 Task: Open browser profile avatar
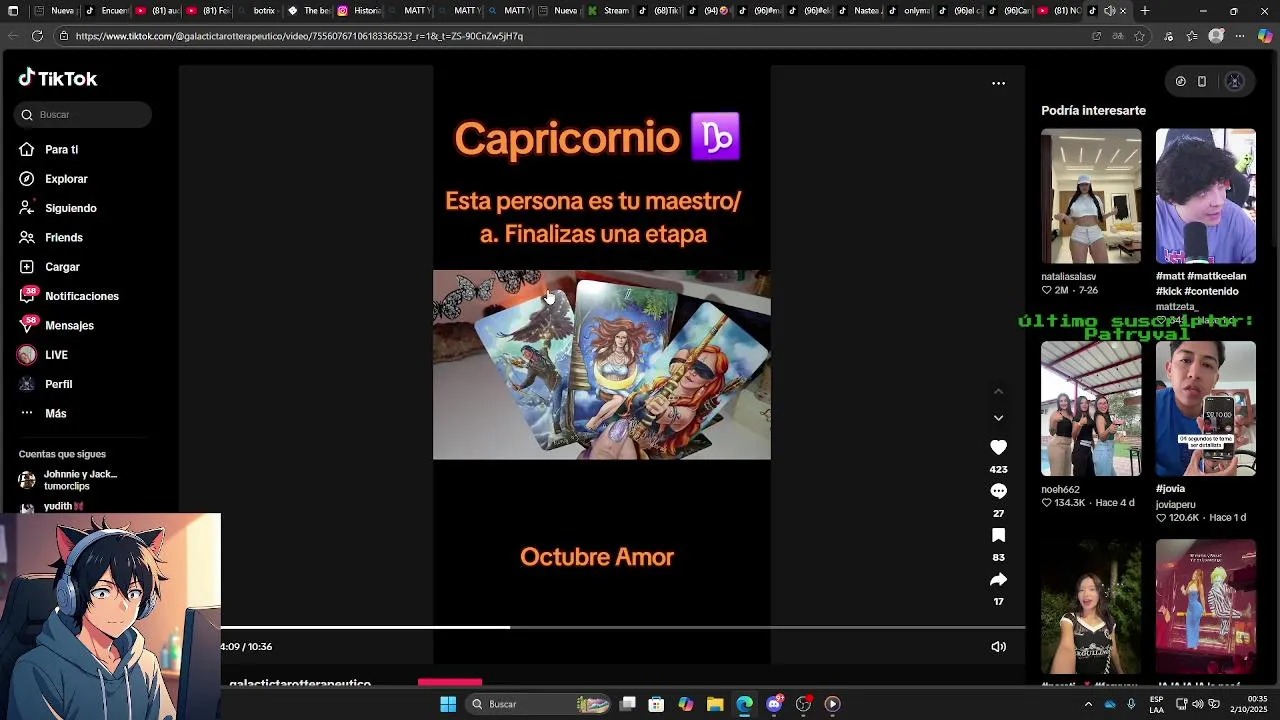[1216, 36]
